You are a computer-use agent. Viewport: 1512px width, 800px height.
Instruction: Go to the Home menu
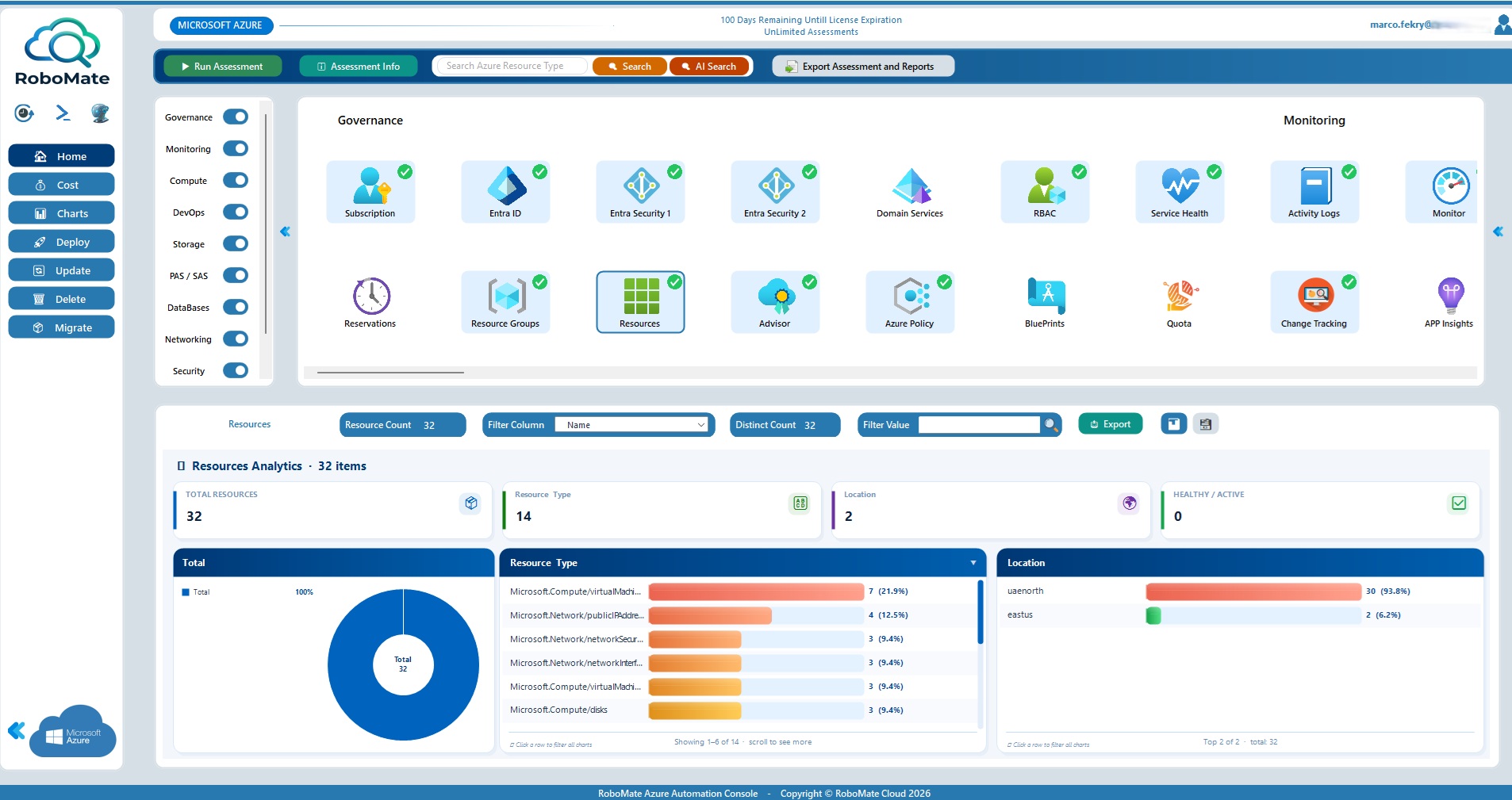pos(61,156)
